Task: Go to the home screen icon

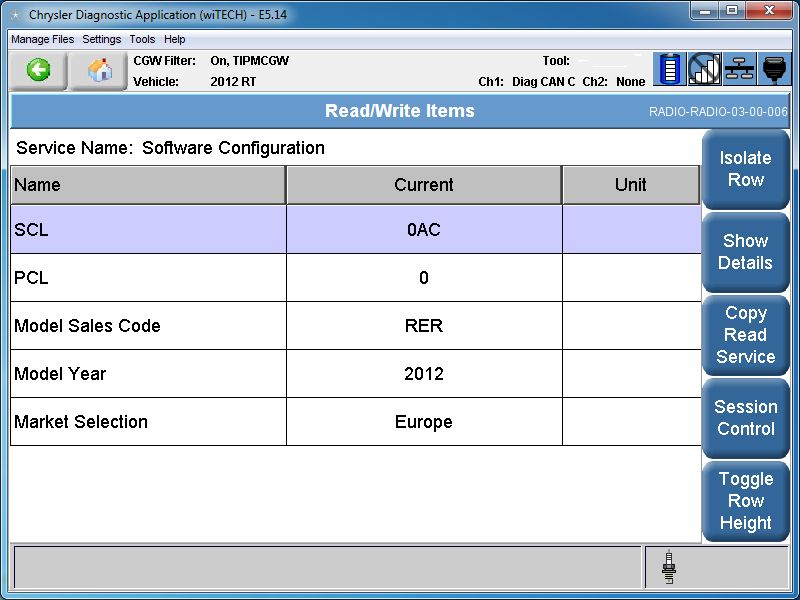Action: click(98, 71)
